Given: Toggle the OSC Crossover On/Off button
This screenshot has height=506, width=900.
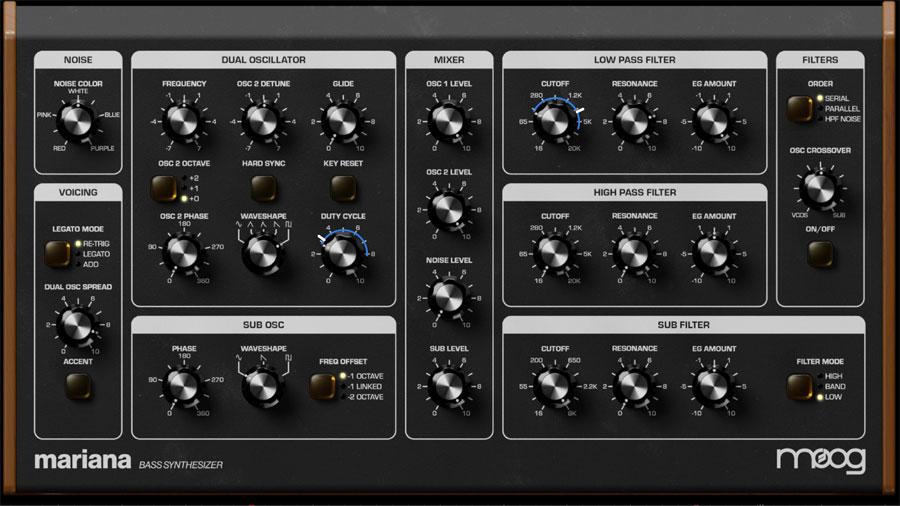Looking at the screenshot, I should point(820,254).
